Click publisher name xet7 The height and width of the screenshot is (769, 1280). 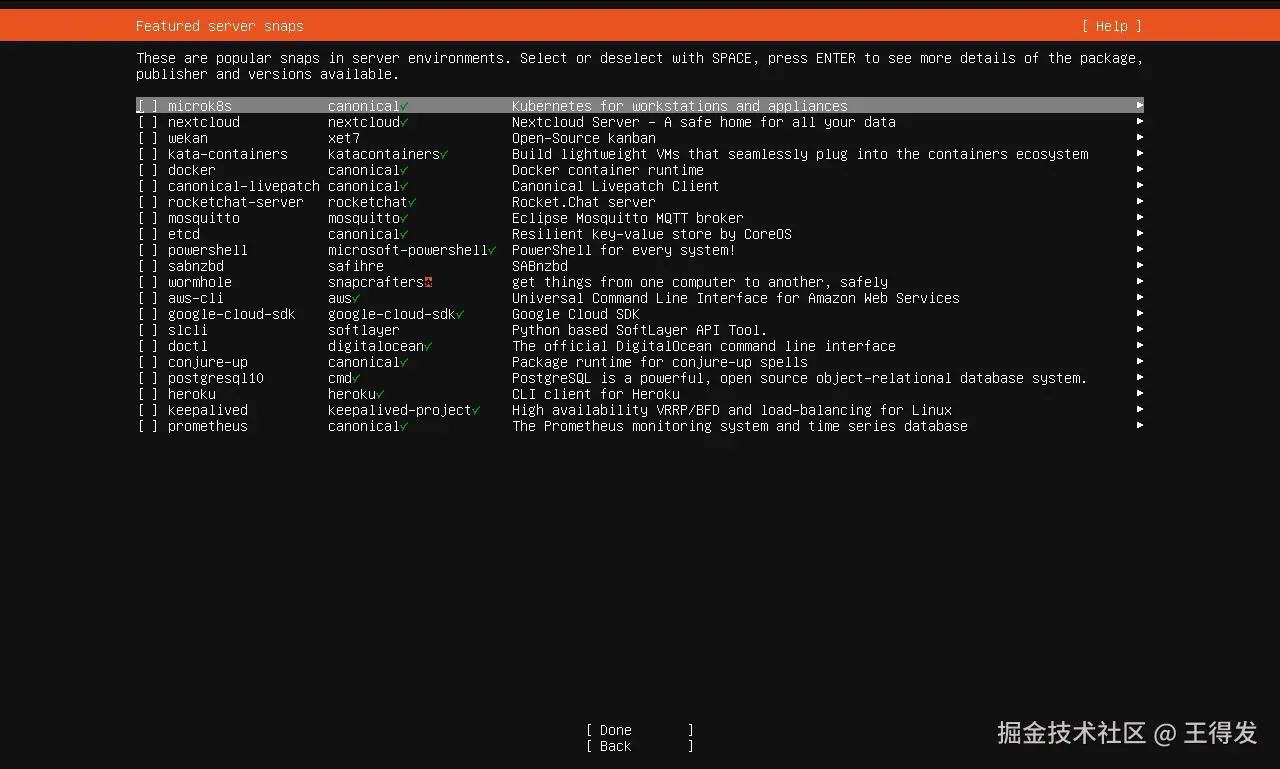pyautogui.click(x=344, y=138)
